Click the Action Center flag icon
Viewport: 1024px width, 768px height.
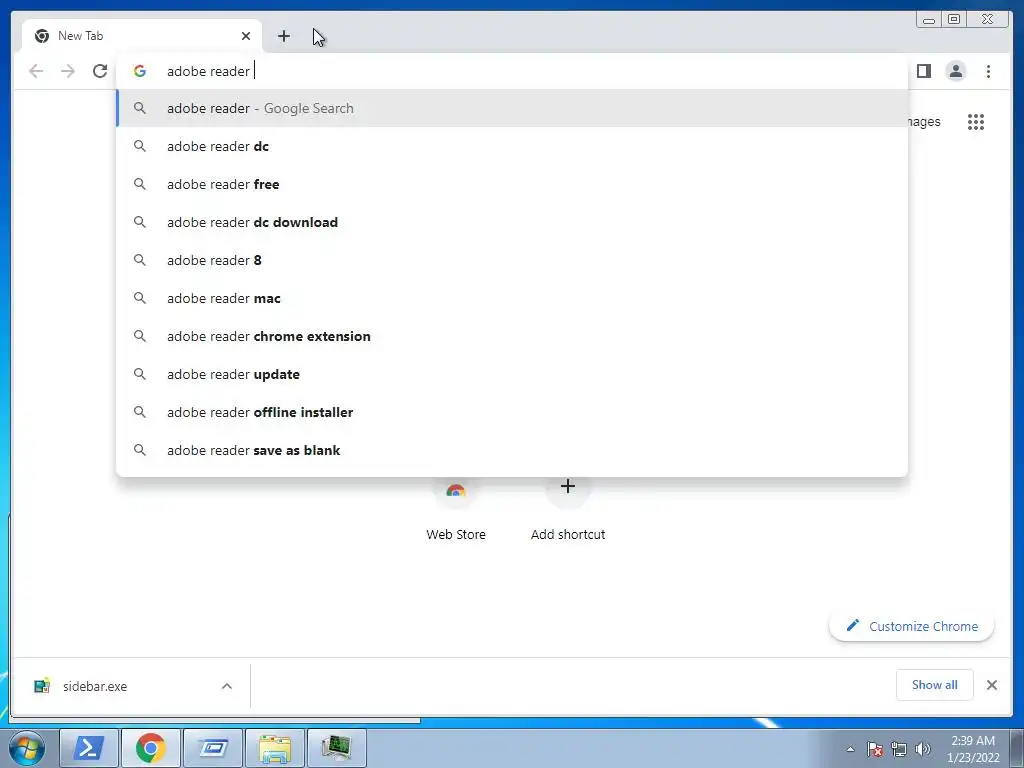(875, 749)
